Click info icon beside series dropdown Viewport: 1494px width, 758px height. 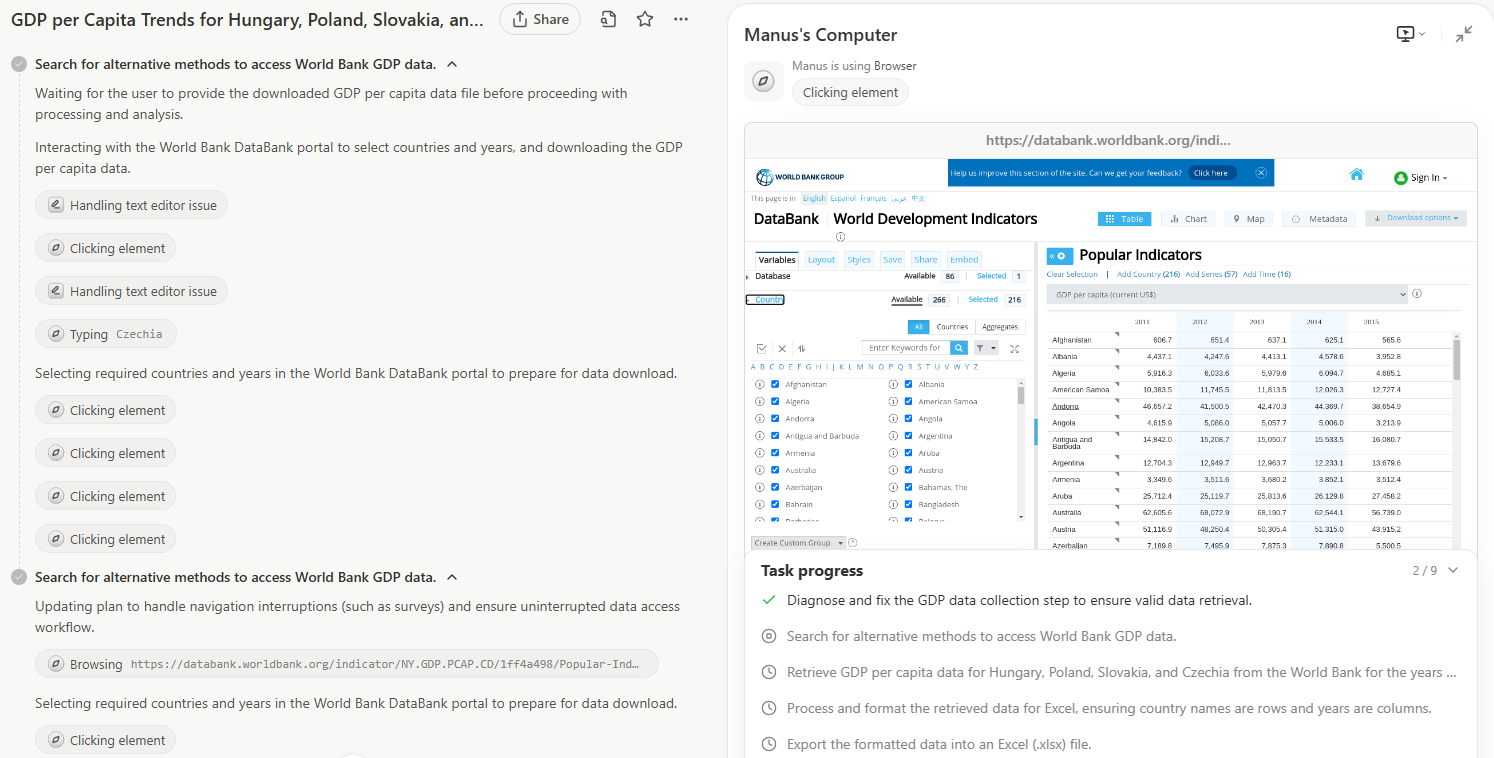click(x=1418, y=294)
